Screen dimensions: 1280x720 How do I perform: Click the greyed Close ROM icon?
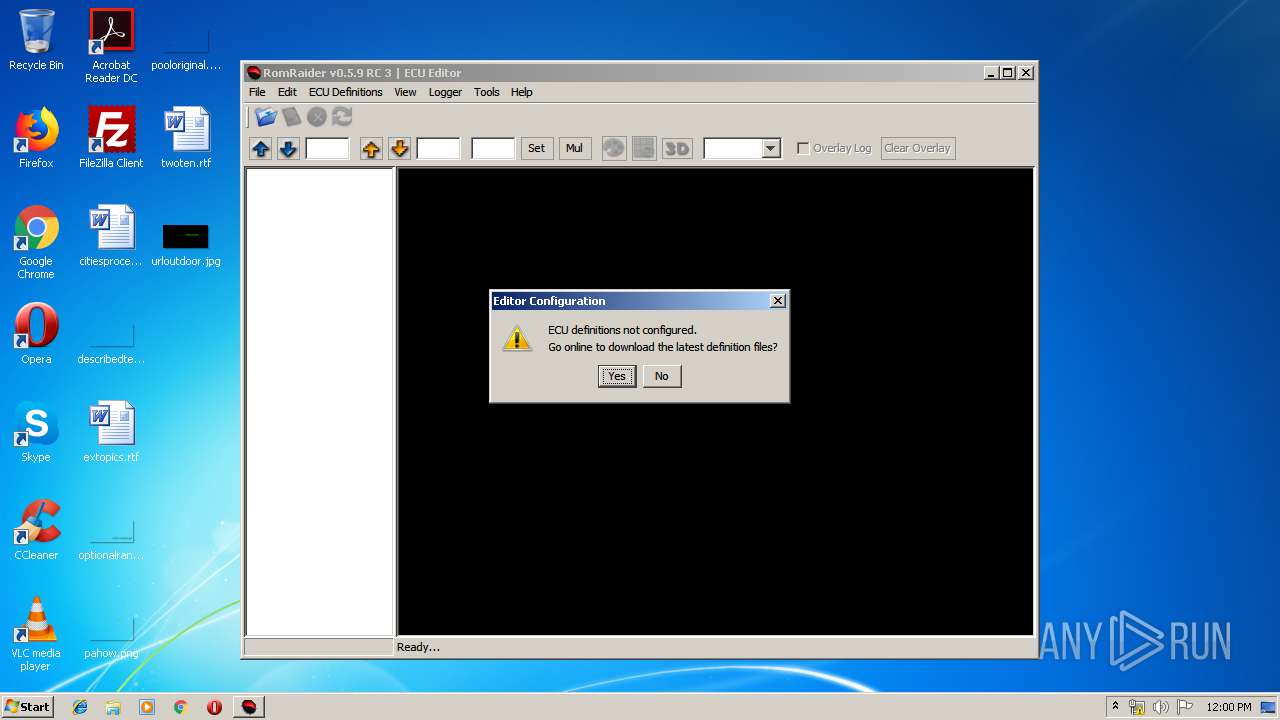pyautogui.click(x=317, y=117)
